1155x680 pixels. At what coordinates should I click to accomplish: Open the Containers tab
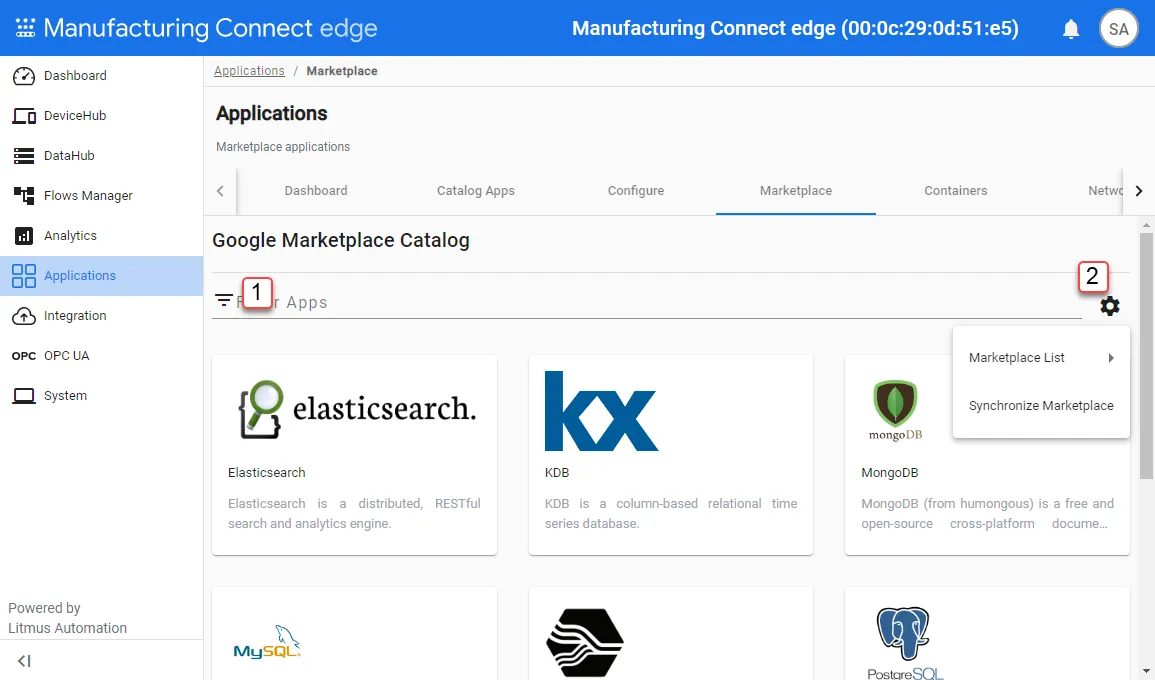pyautogui.click(x=955, y=191)
